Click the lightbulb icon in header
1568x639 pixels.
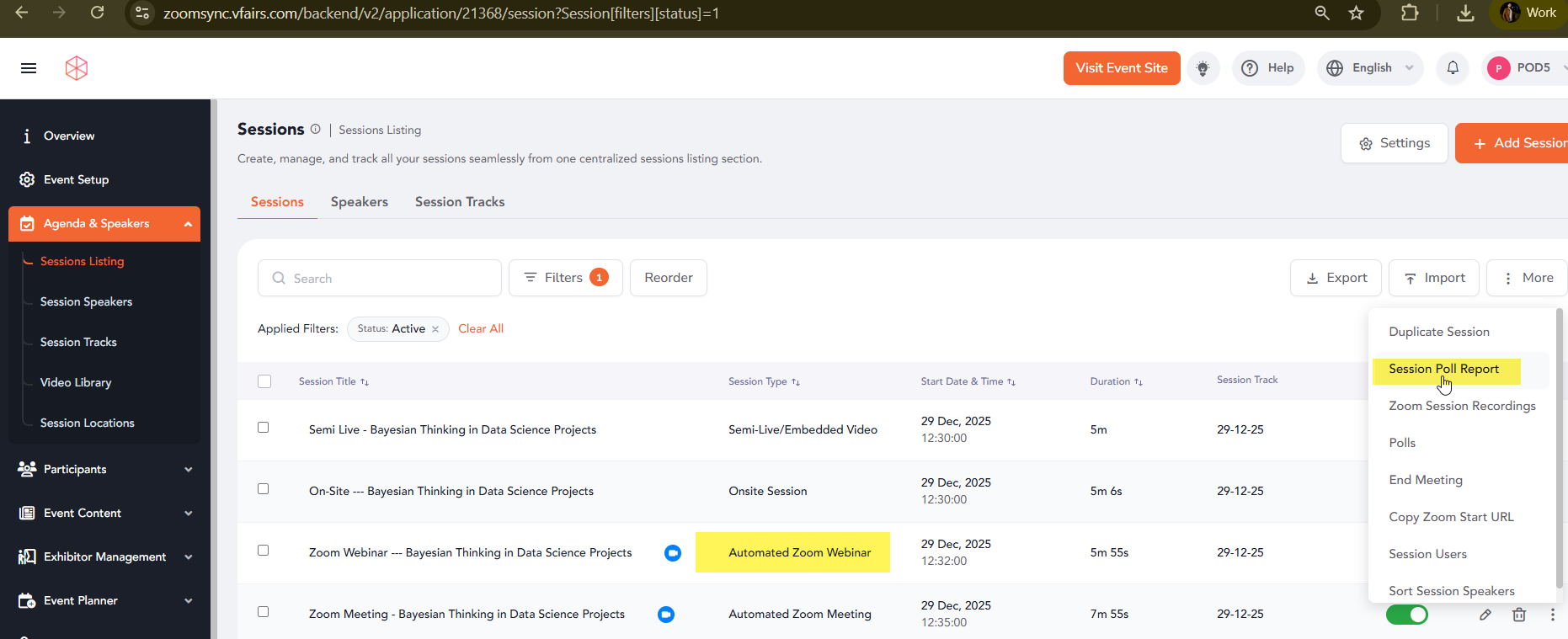pyautogui.click(x=1203, y=68)
